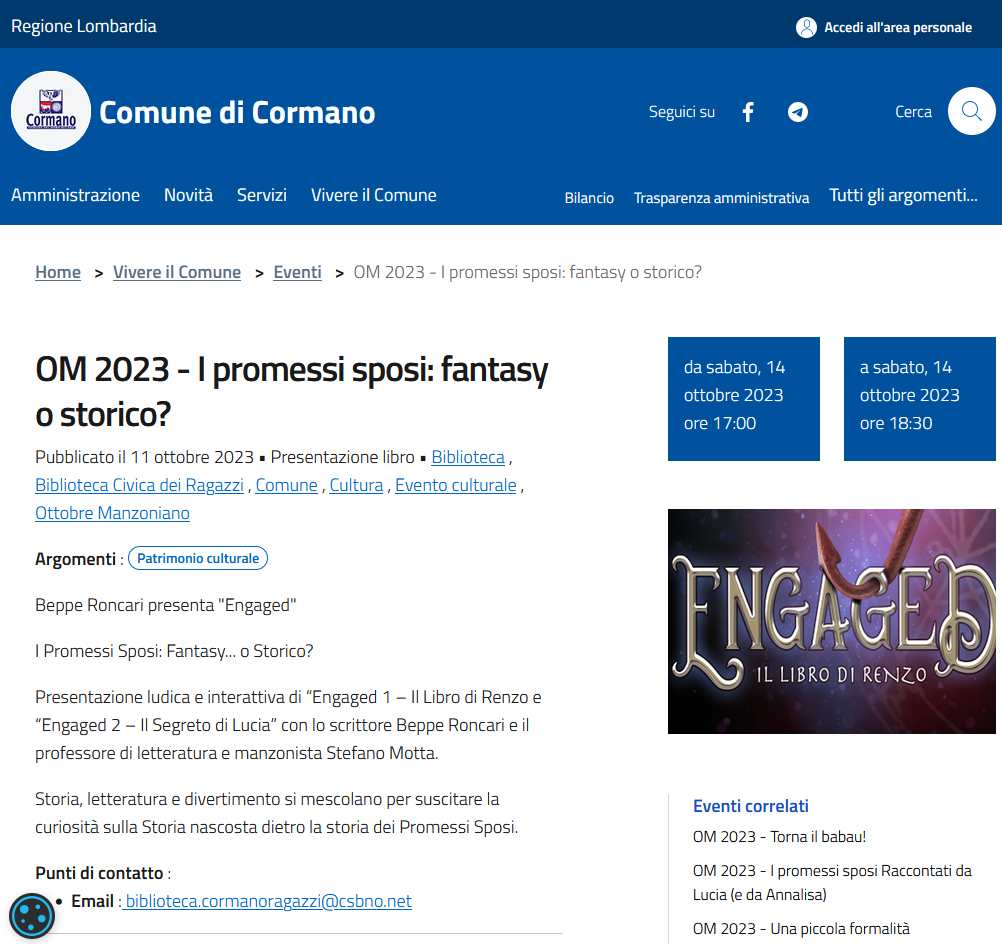Open the Cultura category link
The width and height of the screenshot is (1002, 944).
coord(357,485)
